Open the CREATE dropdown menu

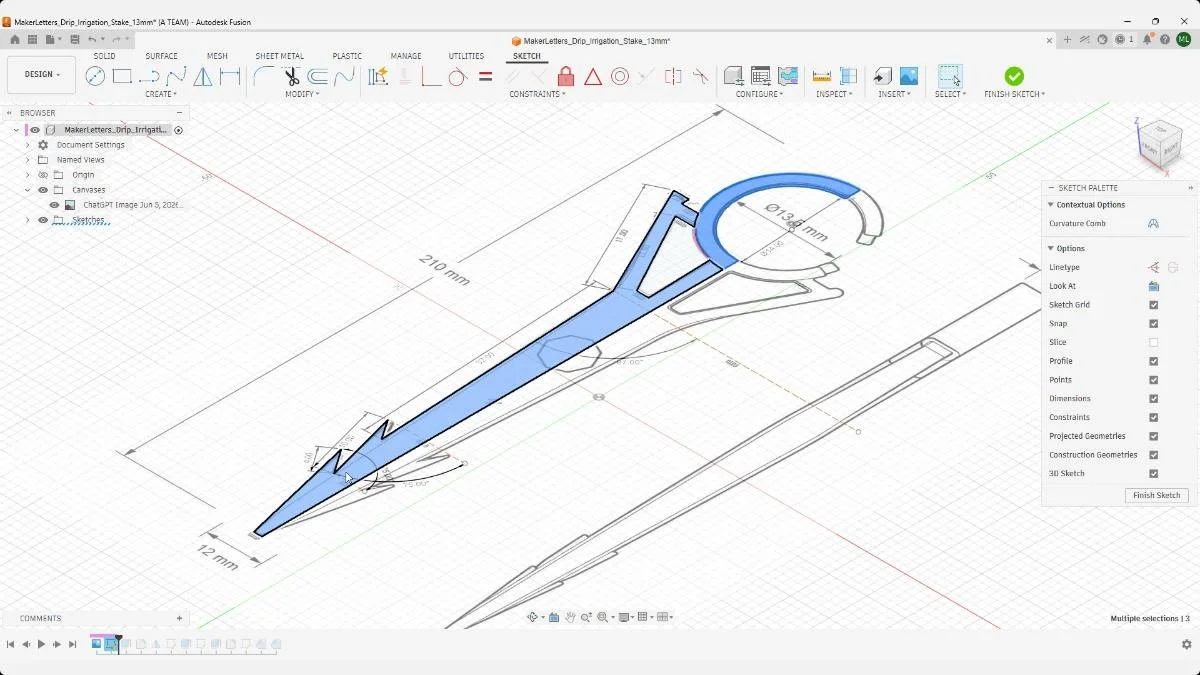pos(161,94)
